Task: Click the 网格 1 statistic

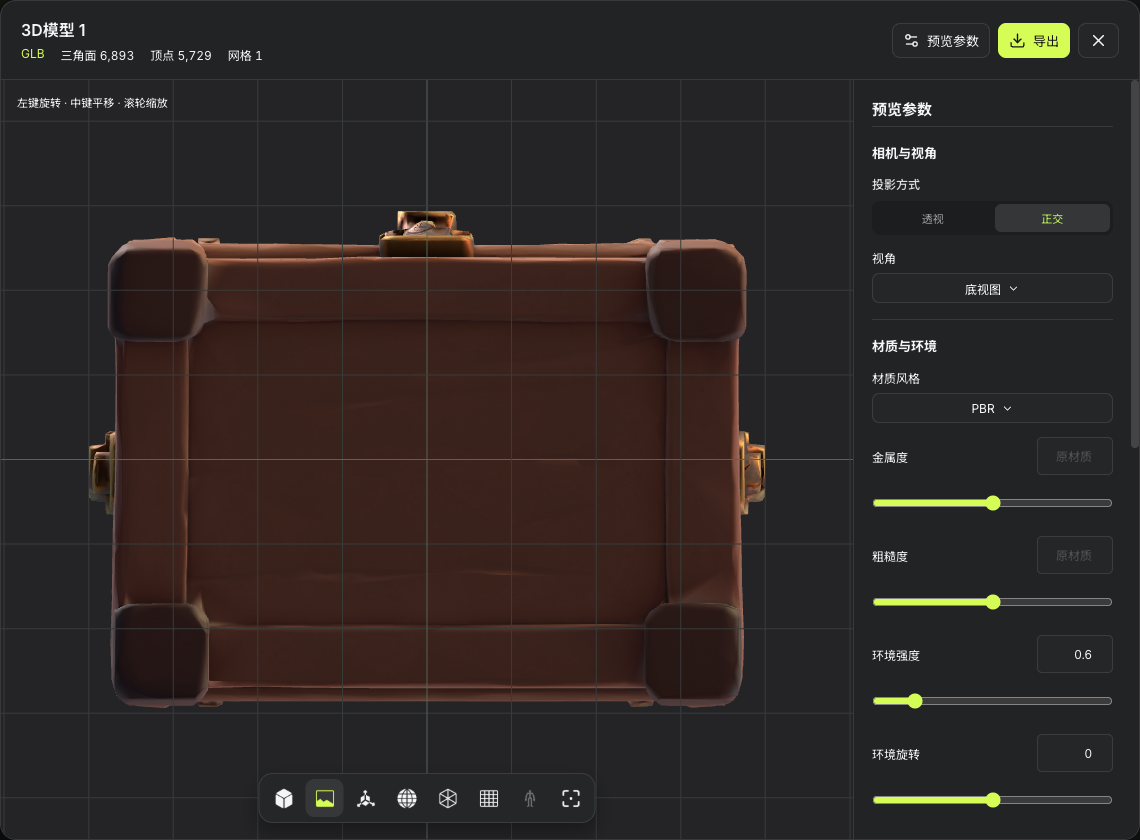Action: pyautogui.click(x=245, y=56)
